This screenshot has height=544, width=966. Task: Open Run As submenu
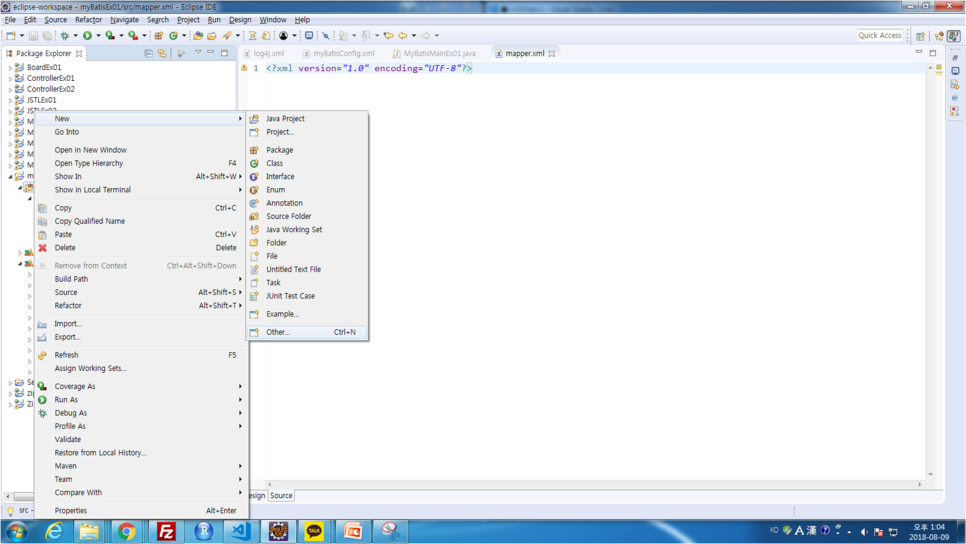140,400
